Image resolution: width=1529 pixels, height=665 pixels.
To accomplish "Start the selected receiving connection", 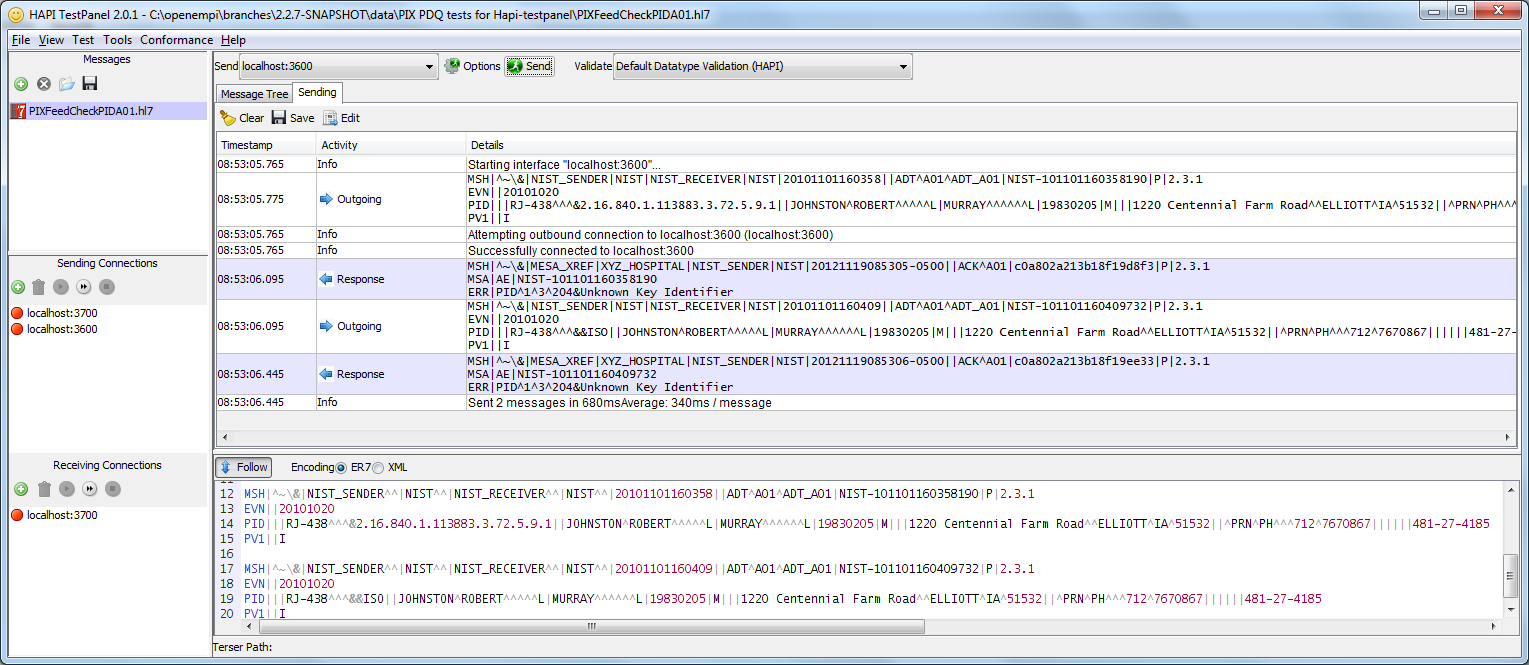I will pos(67,489).
